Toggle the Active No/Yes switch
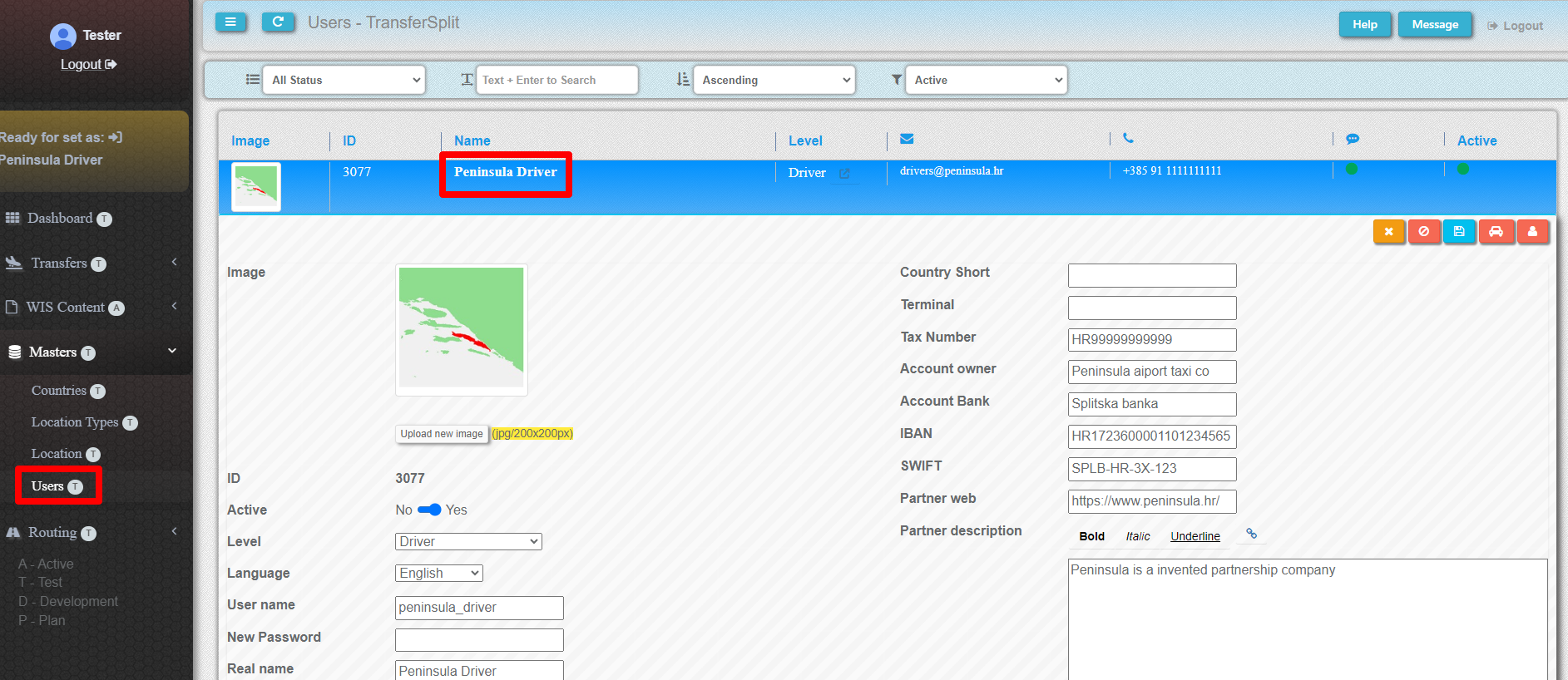This screenshot has width=1568, height=680. [x=429, y=510]
